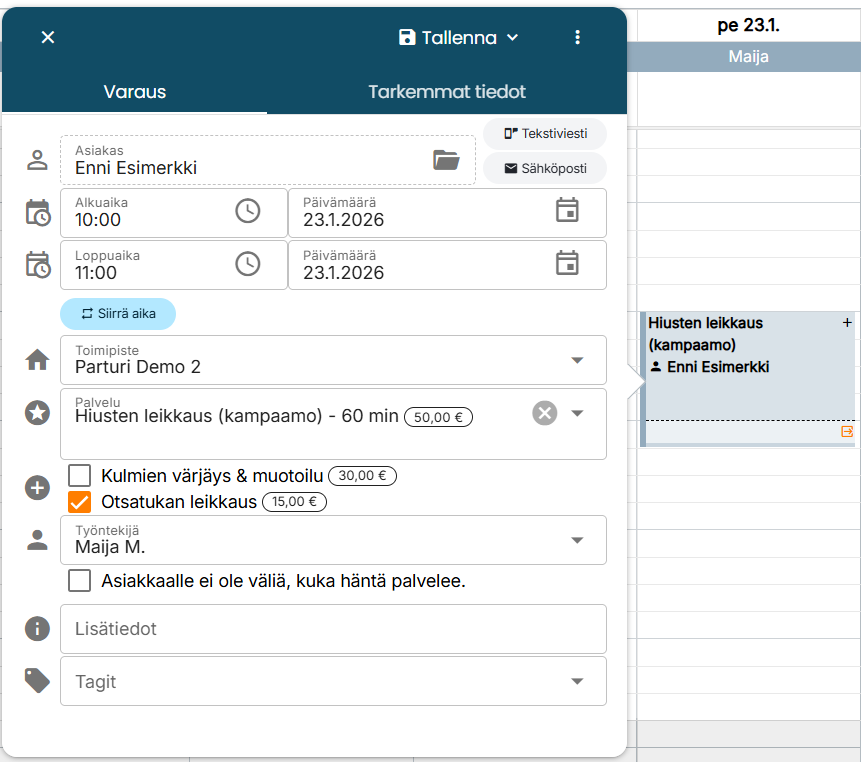Enable Kulmien värjäys & muotoilu checkbox

80,475
